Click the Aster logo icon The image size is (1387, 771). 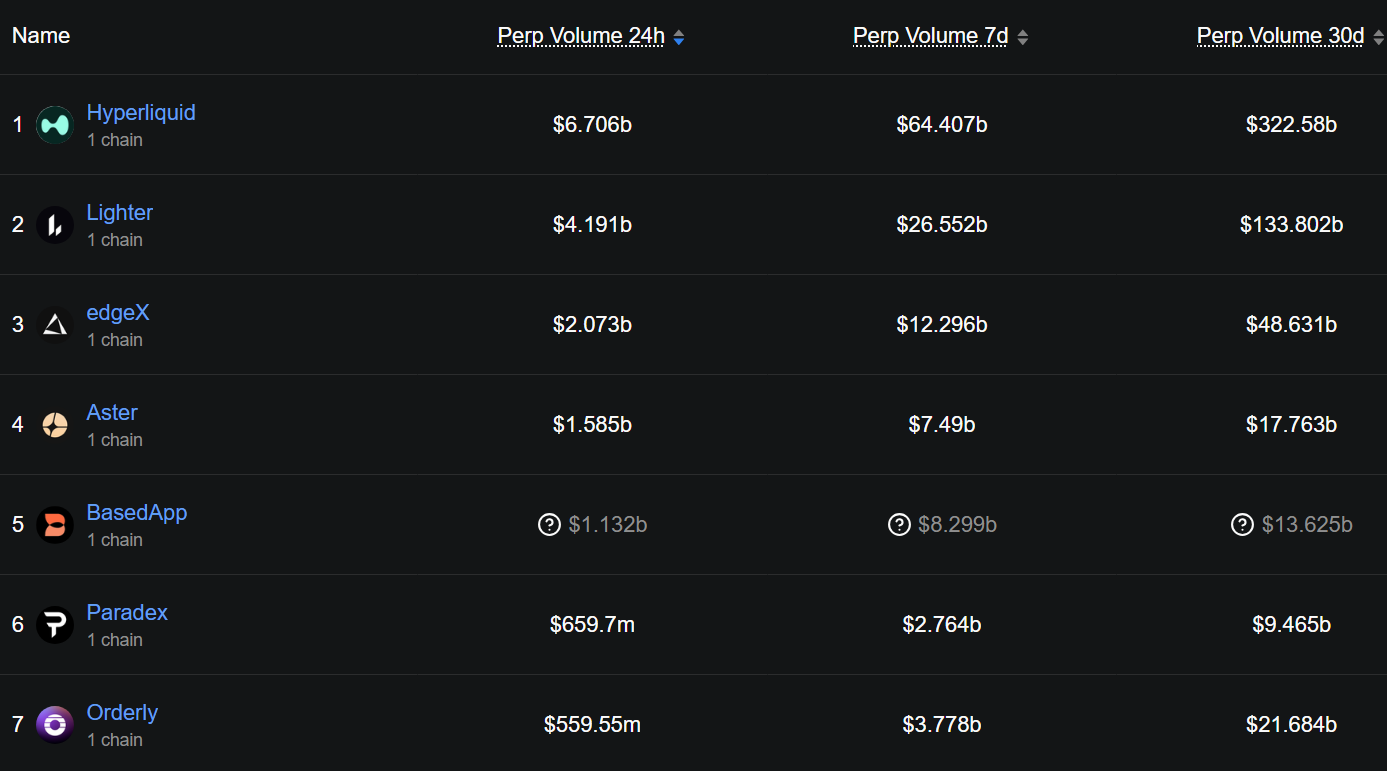pos(55,425)
